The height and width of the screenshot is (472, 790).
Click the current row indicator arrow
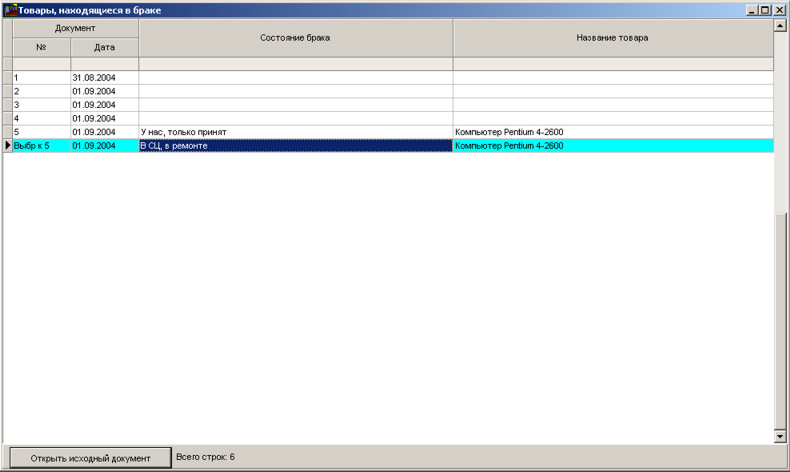[x=8, y=146]
